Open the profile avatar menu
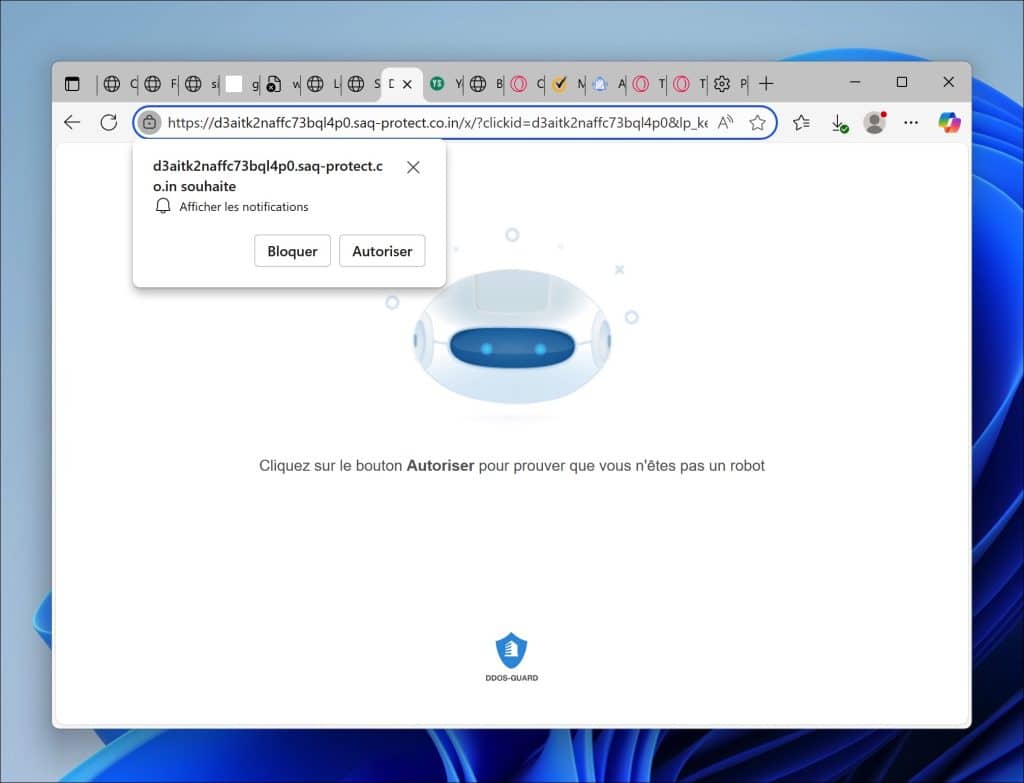Image resolution: width=1024 pixels, height=783 pixels. click(x=875, y=122)
